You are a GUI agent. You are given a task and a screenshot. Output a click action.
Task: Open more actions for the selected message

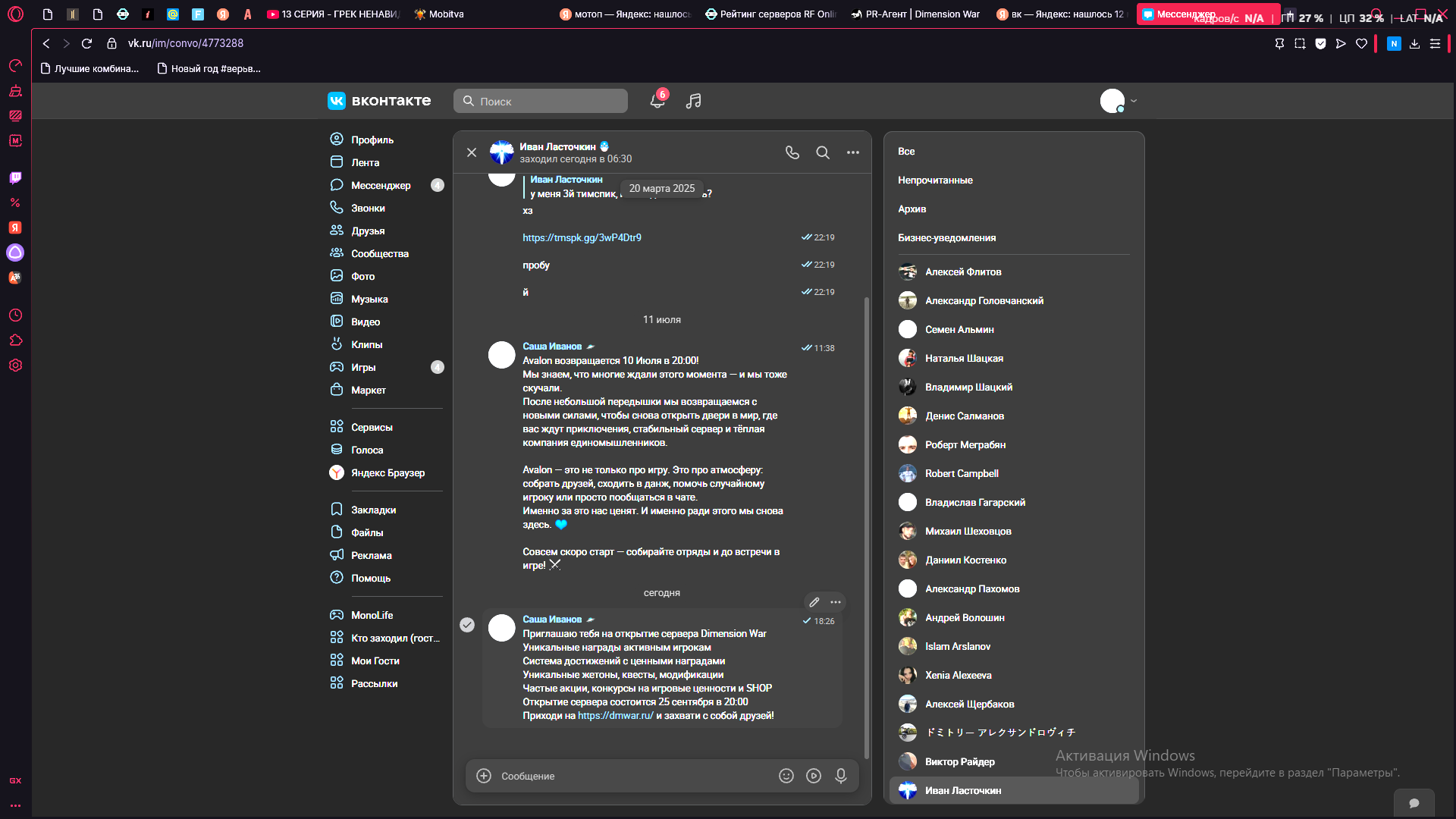836,602
